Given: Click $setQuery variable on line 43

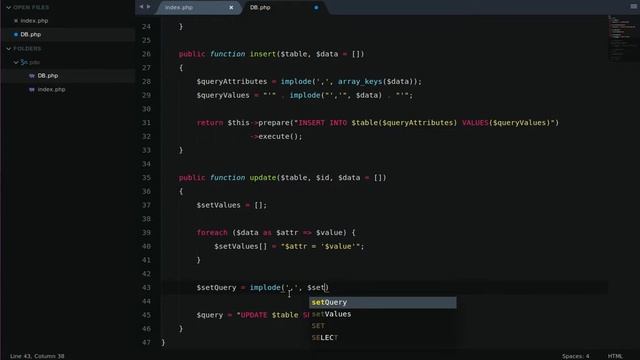Looking at the screenshot, I should coord(216,287).
